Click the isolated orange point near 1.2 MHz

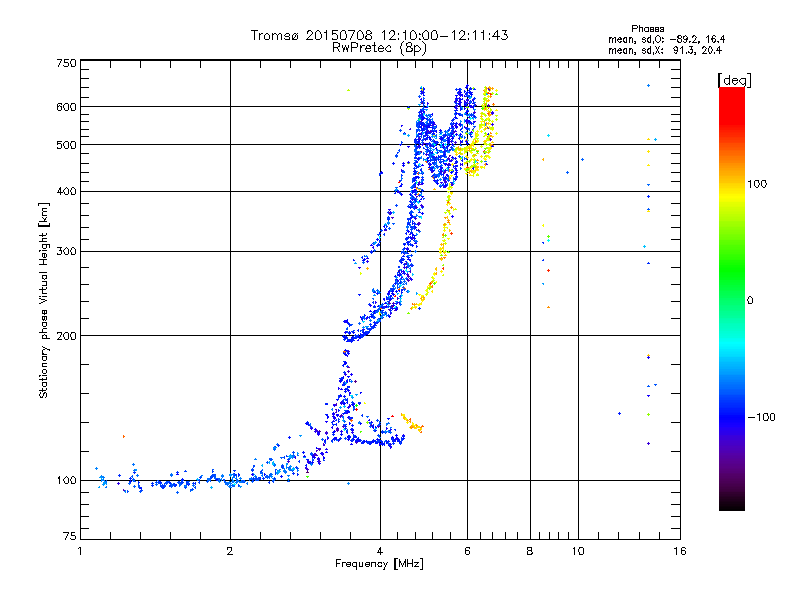(x=123, y=437)
